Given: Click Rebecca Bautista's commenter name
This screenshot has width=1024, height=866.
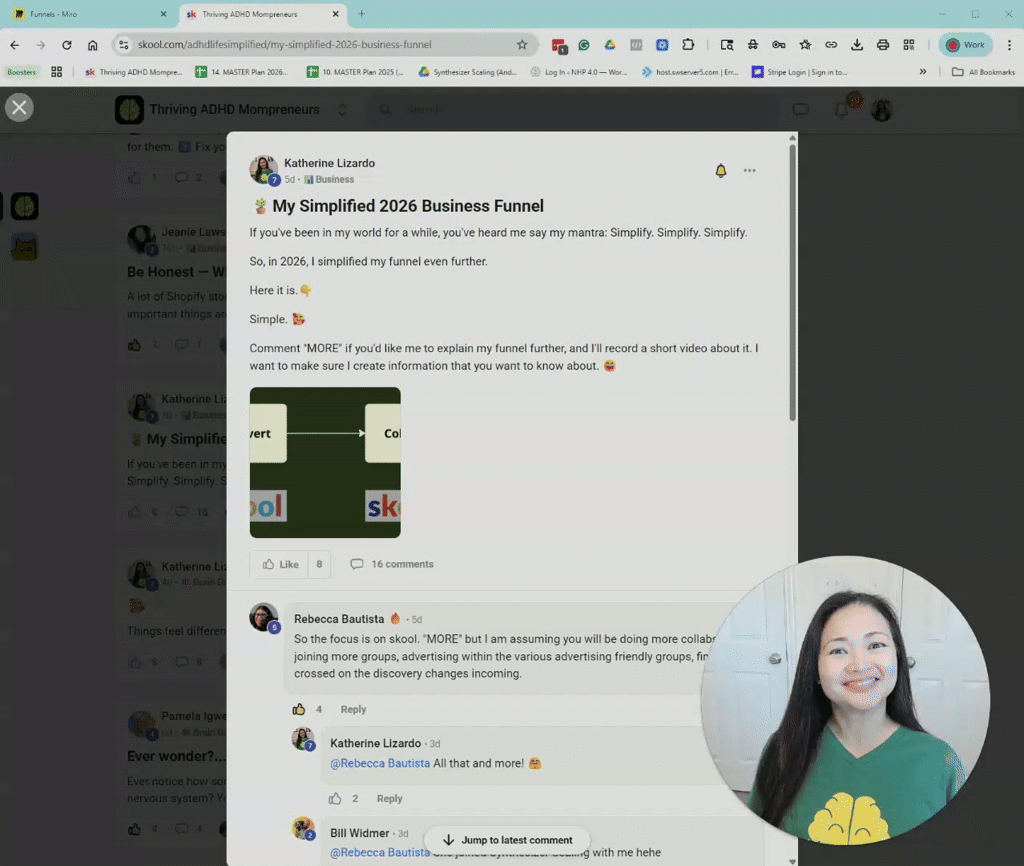Looking at the screenshot, I should coord(339,619).
